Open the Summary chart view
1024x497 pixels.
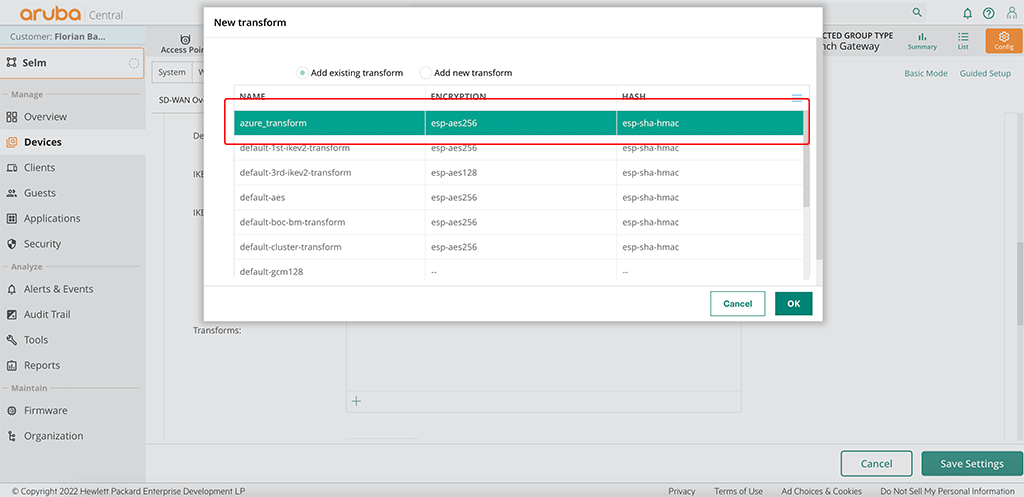click(922, 40)
